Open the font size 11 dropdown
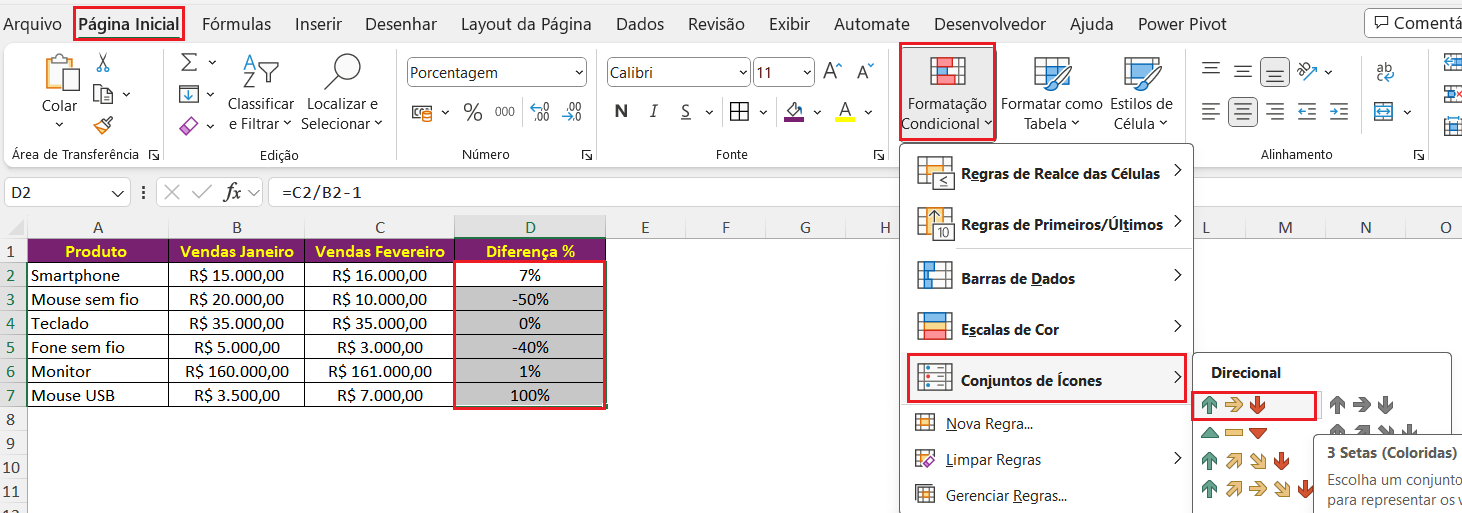 (806, 73)
